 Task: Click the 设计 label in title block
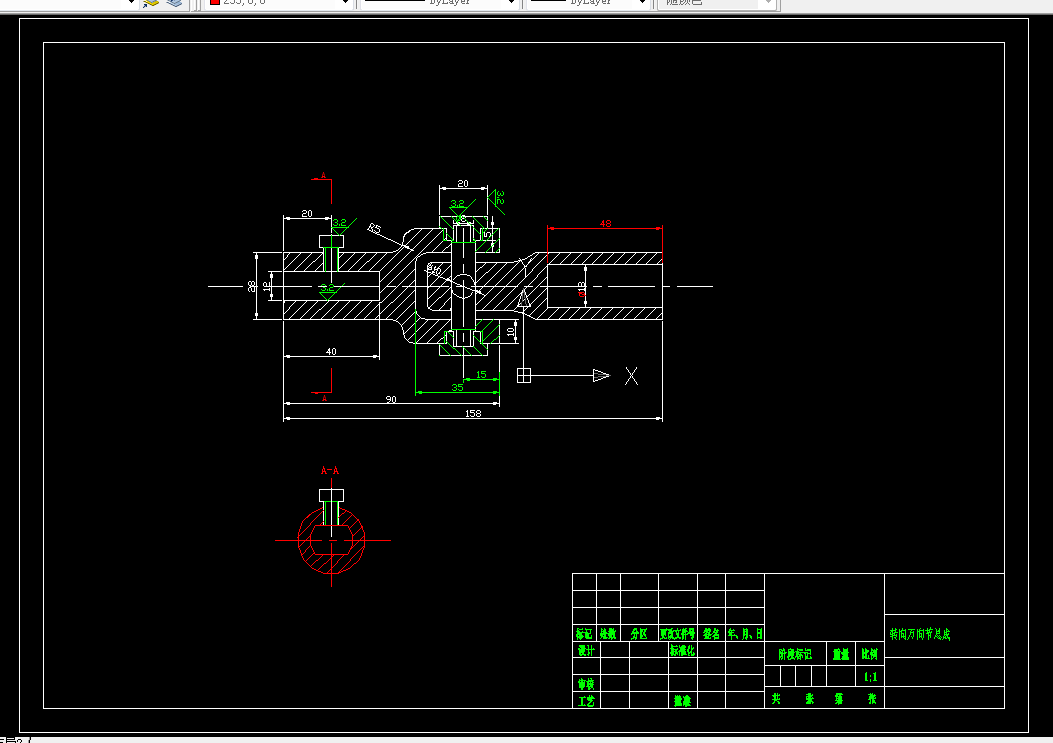click(x=586, y=650)
